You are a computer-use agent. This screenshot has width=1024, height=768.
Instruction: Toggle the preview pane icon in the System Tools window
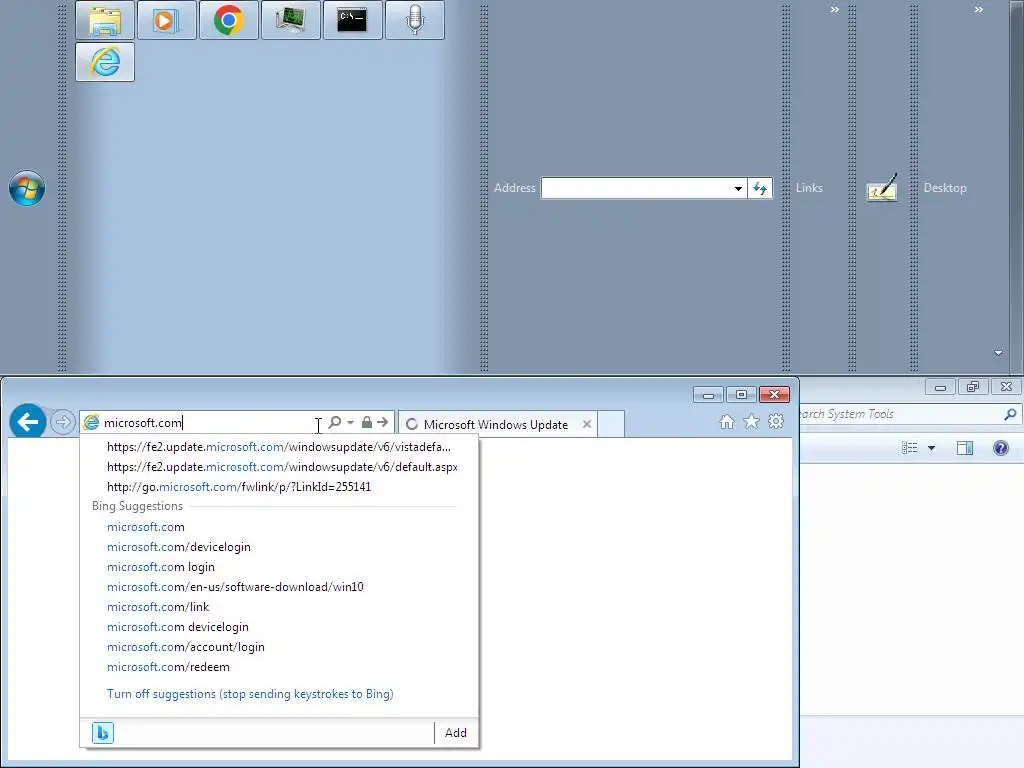pyautogui.click(x=965, y=448)
